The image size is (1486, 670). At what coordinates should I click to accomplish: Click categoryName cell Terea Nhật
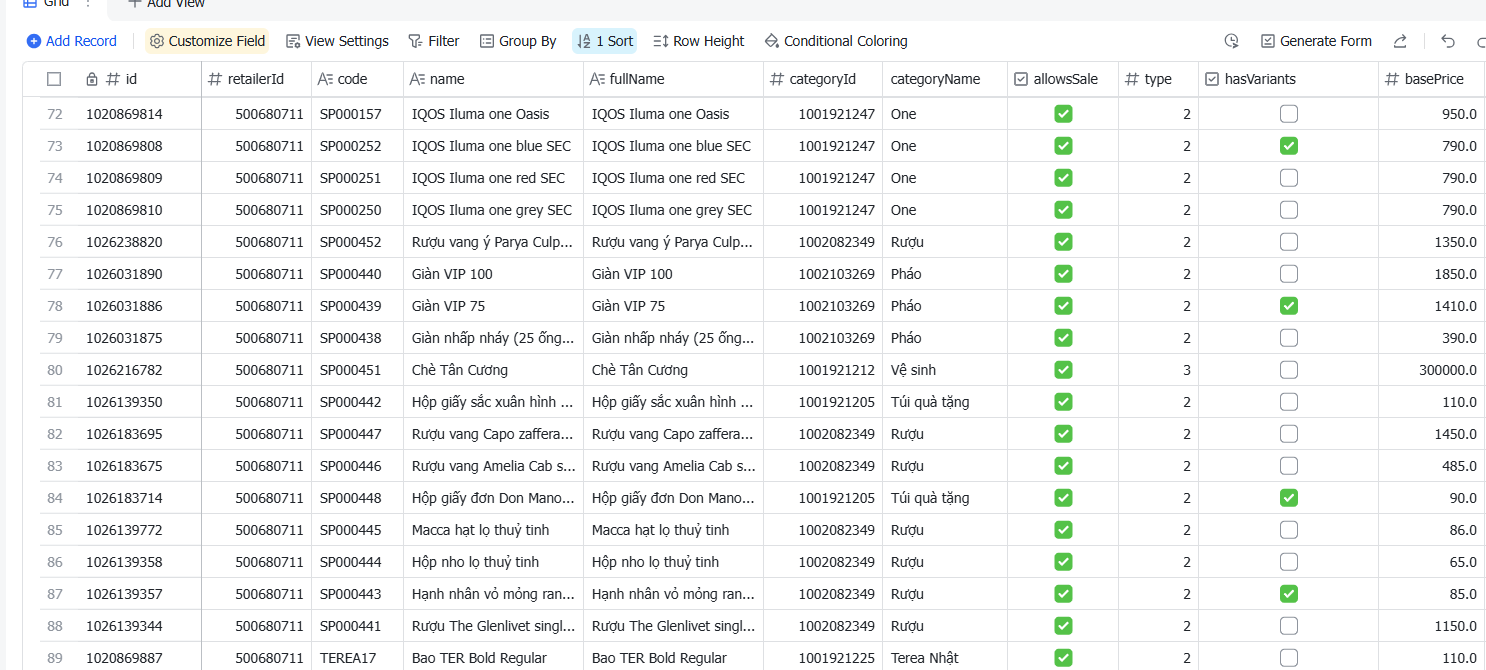pos(944,658)
